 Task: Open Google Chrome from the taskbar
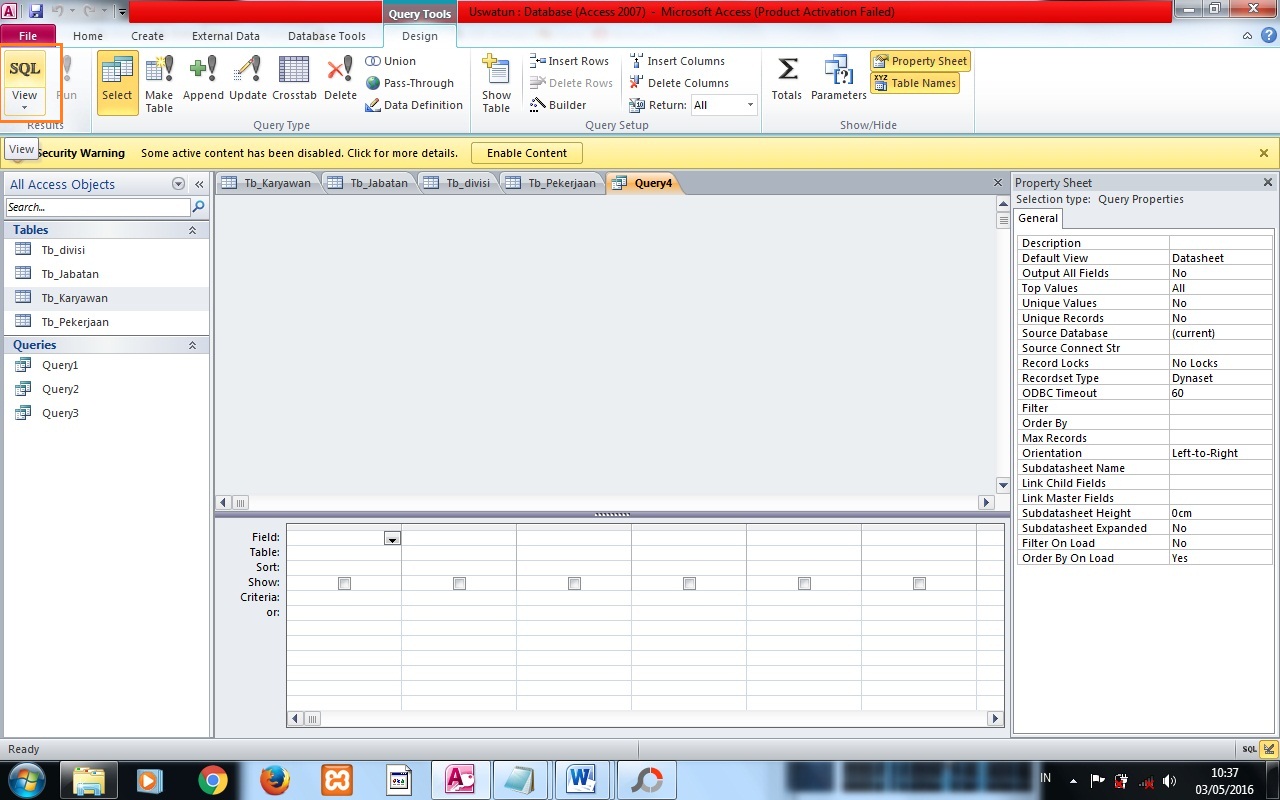point(212,780)
